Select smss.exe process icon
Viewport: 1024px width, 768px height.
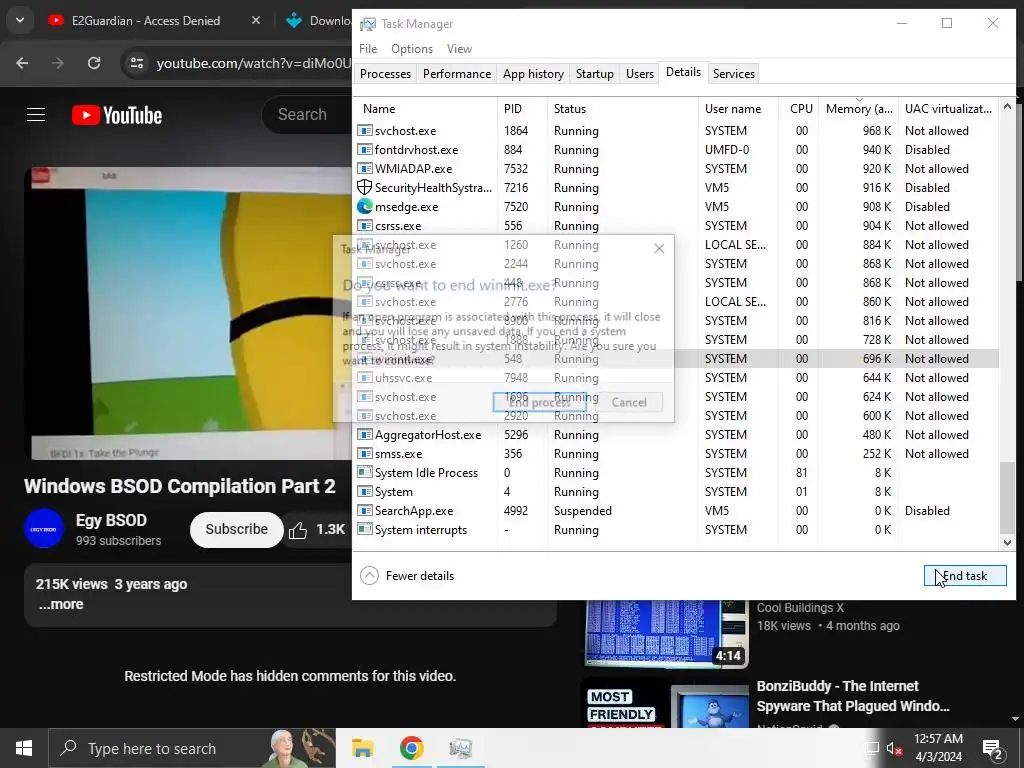365,453
